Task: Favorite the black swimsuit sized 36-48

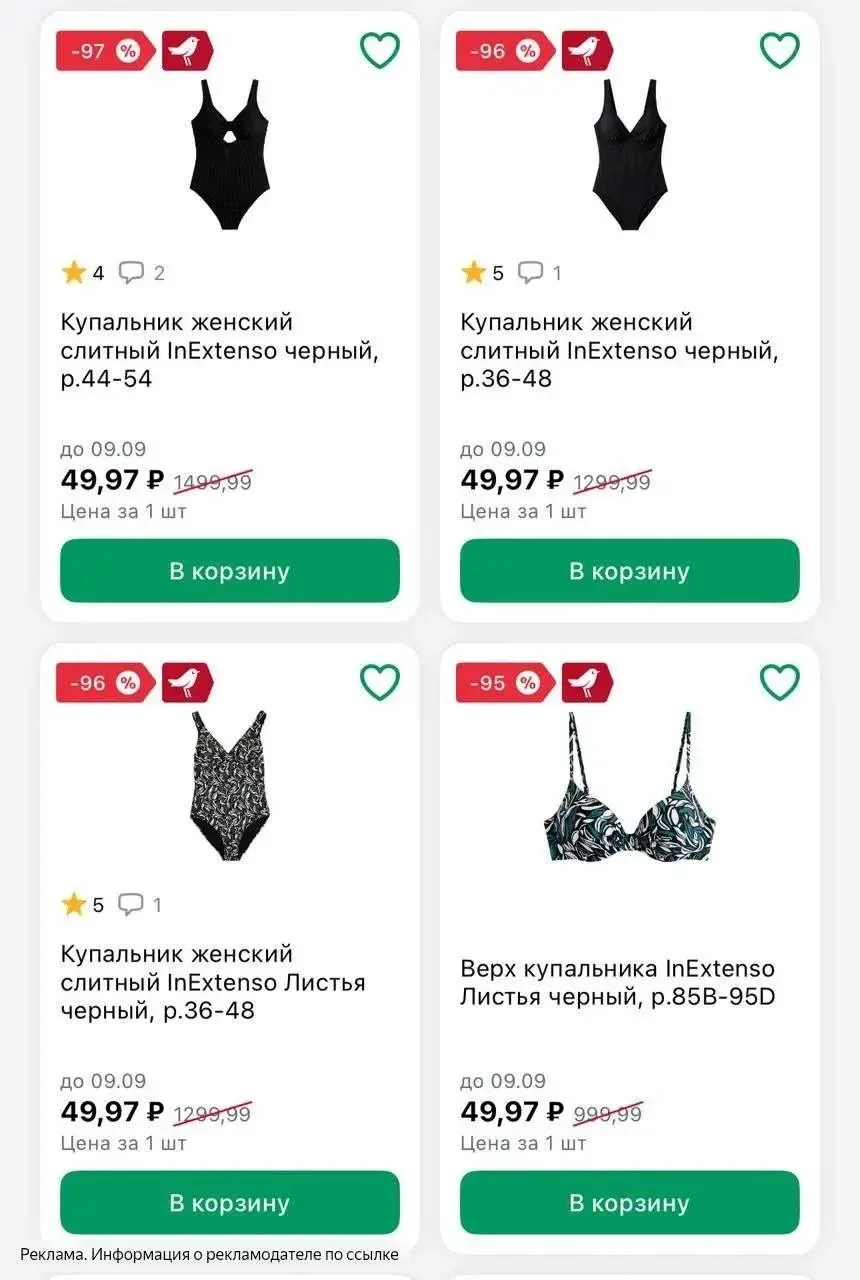Action: coord(780,50)
